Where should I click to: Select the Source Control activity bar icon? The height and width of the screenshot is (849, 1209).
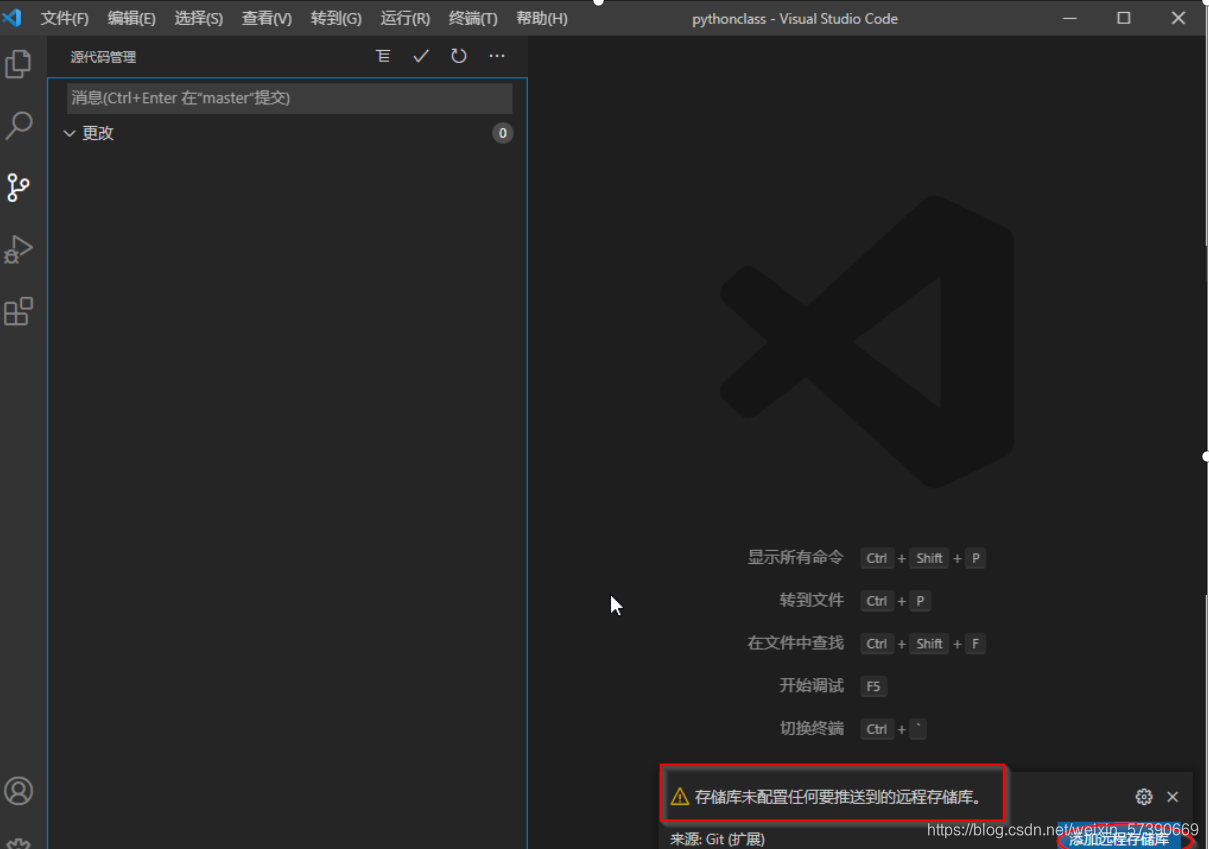click(18, 187)
